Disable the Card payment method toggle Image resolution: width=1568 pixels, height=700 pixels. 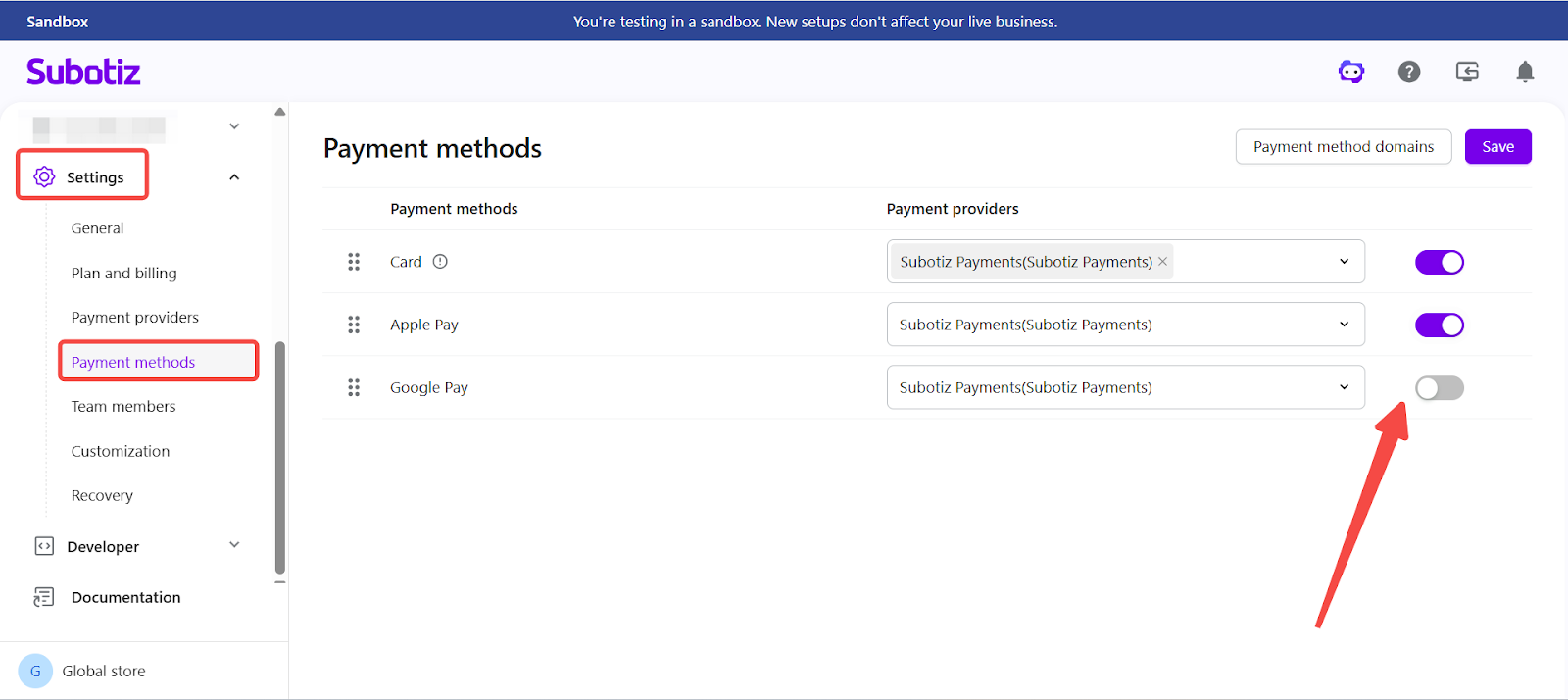pos(1439,262)
